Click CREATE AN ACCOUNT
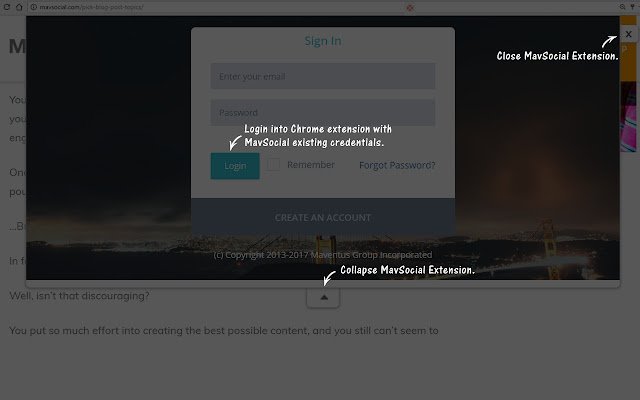640x400 pixels. [323, 218]
